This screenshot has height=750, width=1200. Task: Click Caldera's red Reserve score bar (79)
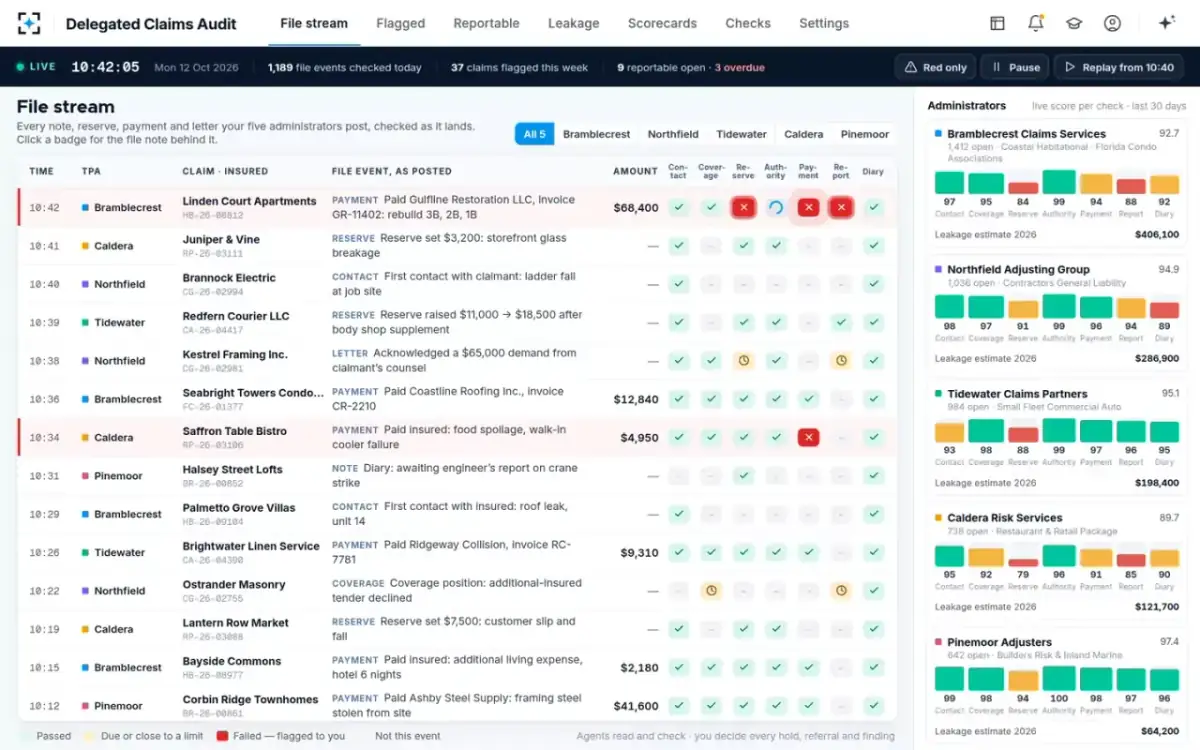(1023, 563)
